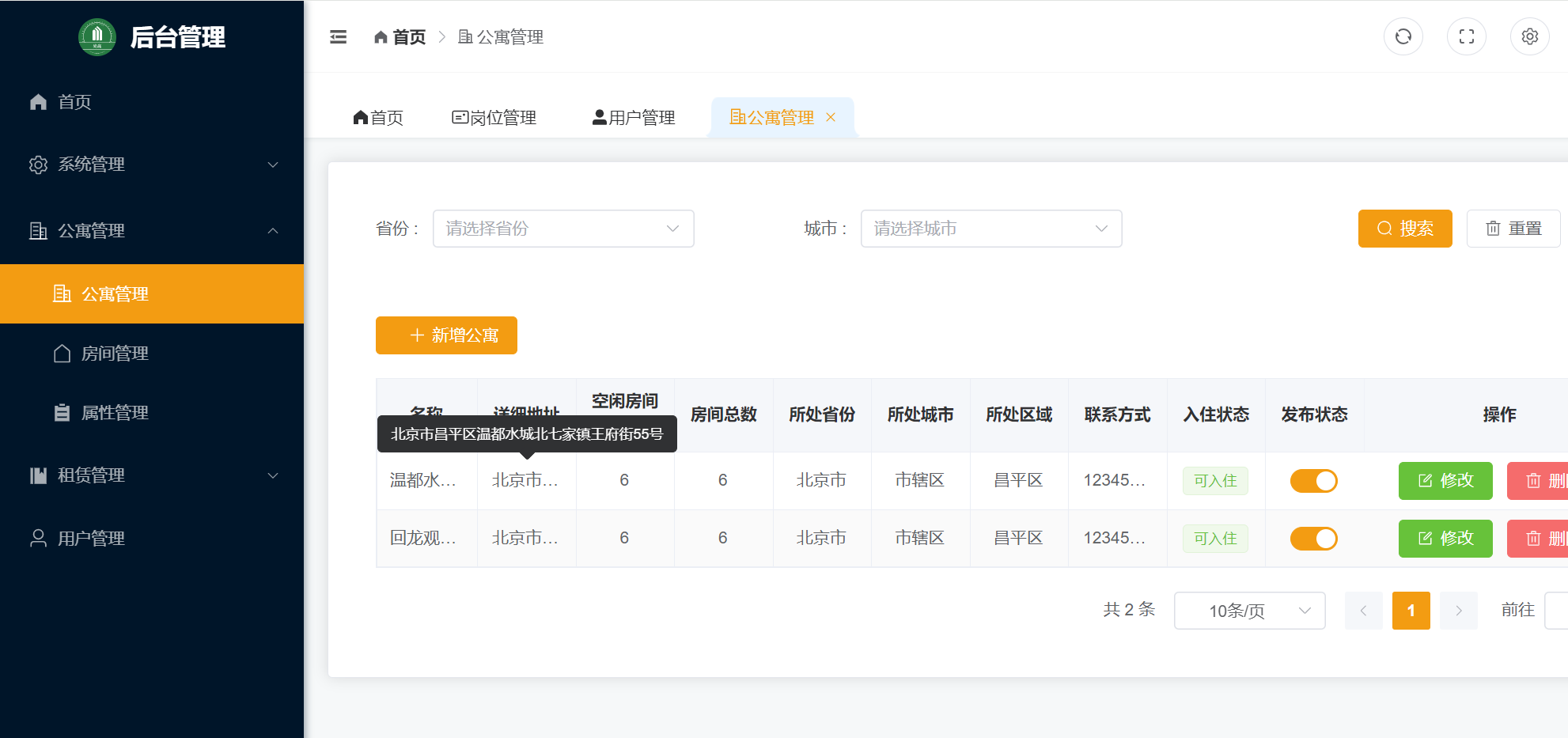Click the 新增公寓 add button
The height and width of the screenshot is (738, 1568).
[x=446, y=335]
